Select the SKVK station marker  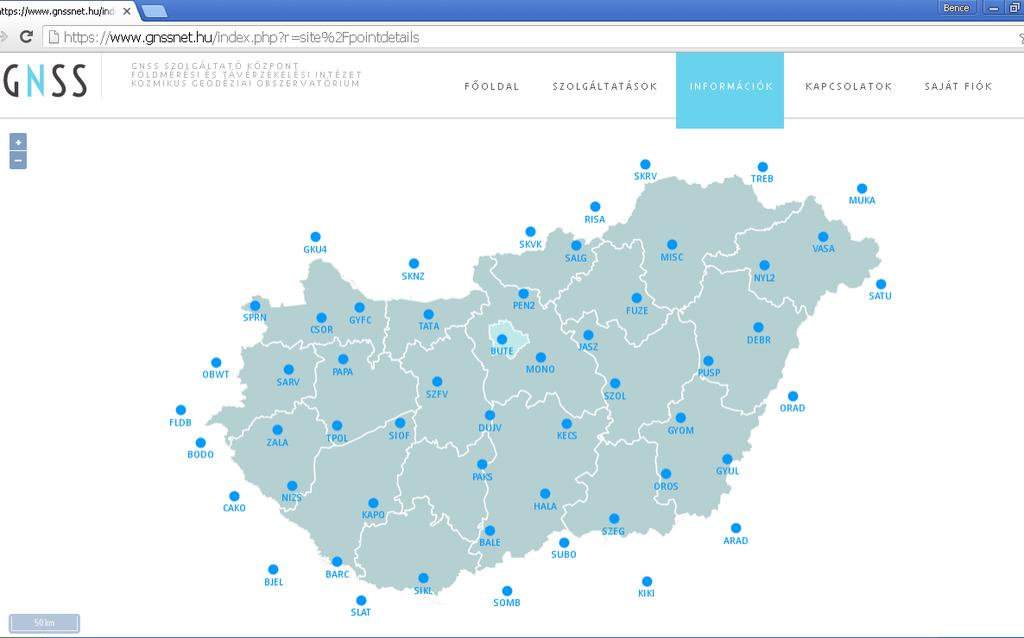point(530,232)
